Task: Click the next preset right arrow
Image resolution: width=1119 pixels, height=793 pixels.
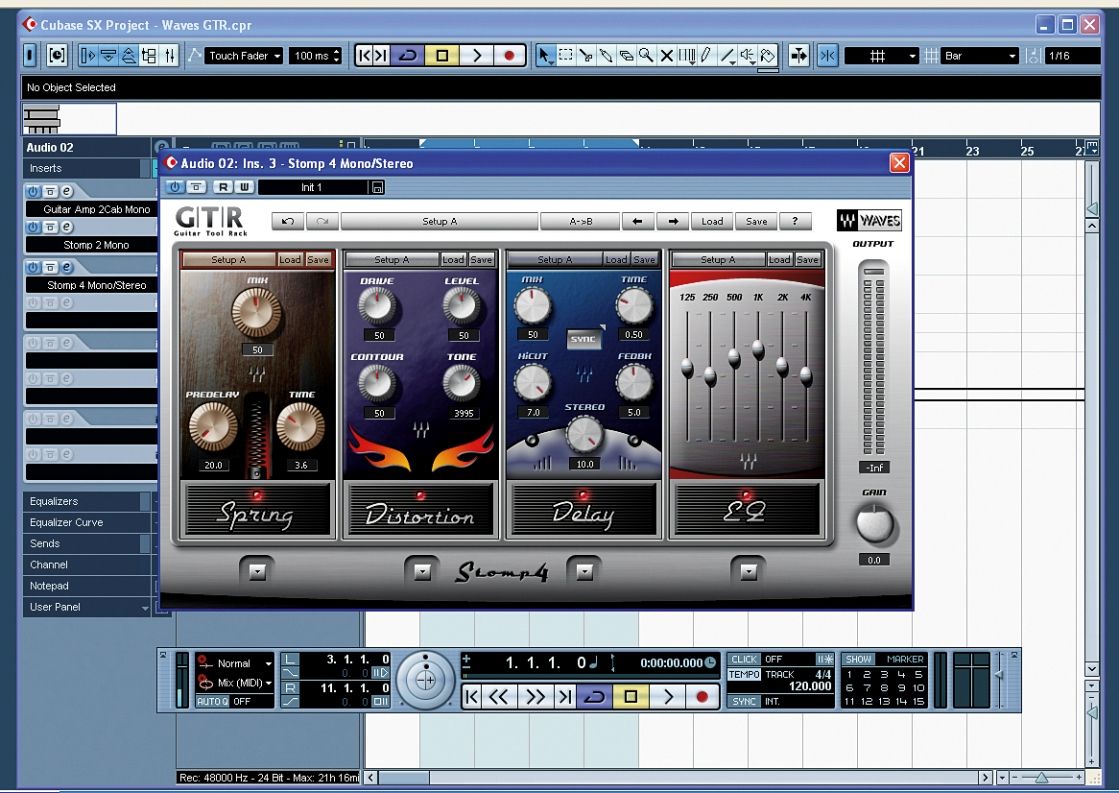Action: (672, 221)
